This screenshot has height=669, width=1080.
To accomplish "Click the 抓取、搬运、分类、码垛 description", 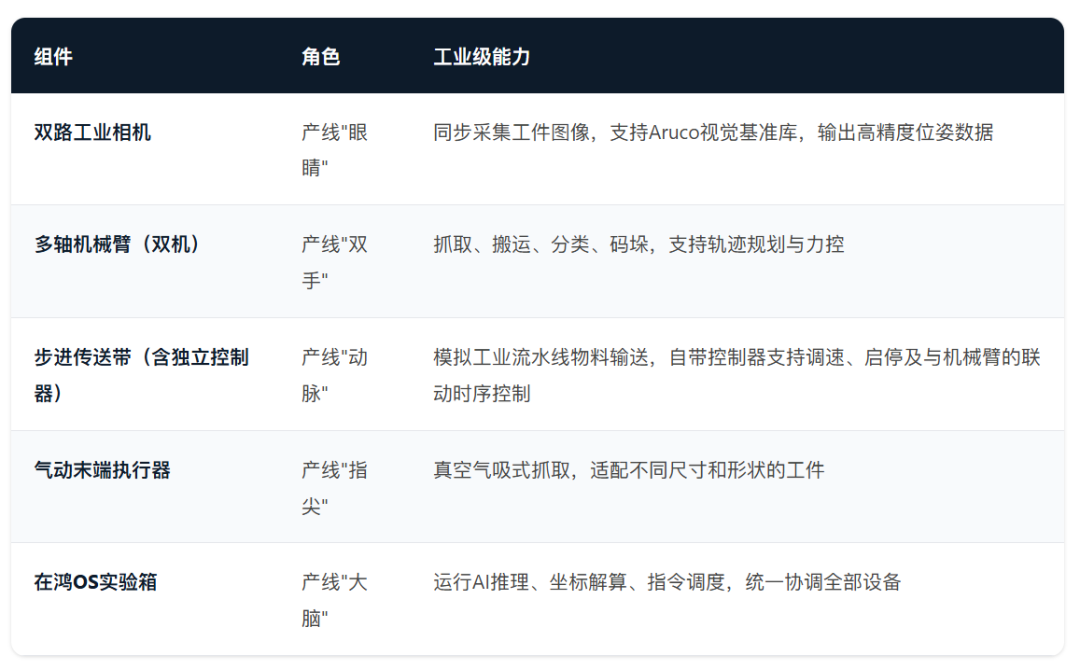I will pyautogui.click(x=638, y=244).
